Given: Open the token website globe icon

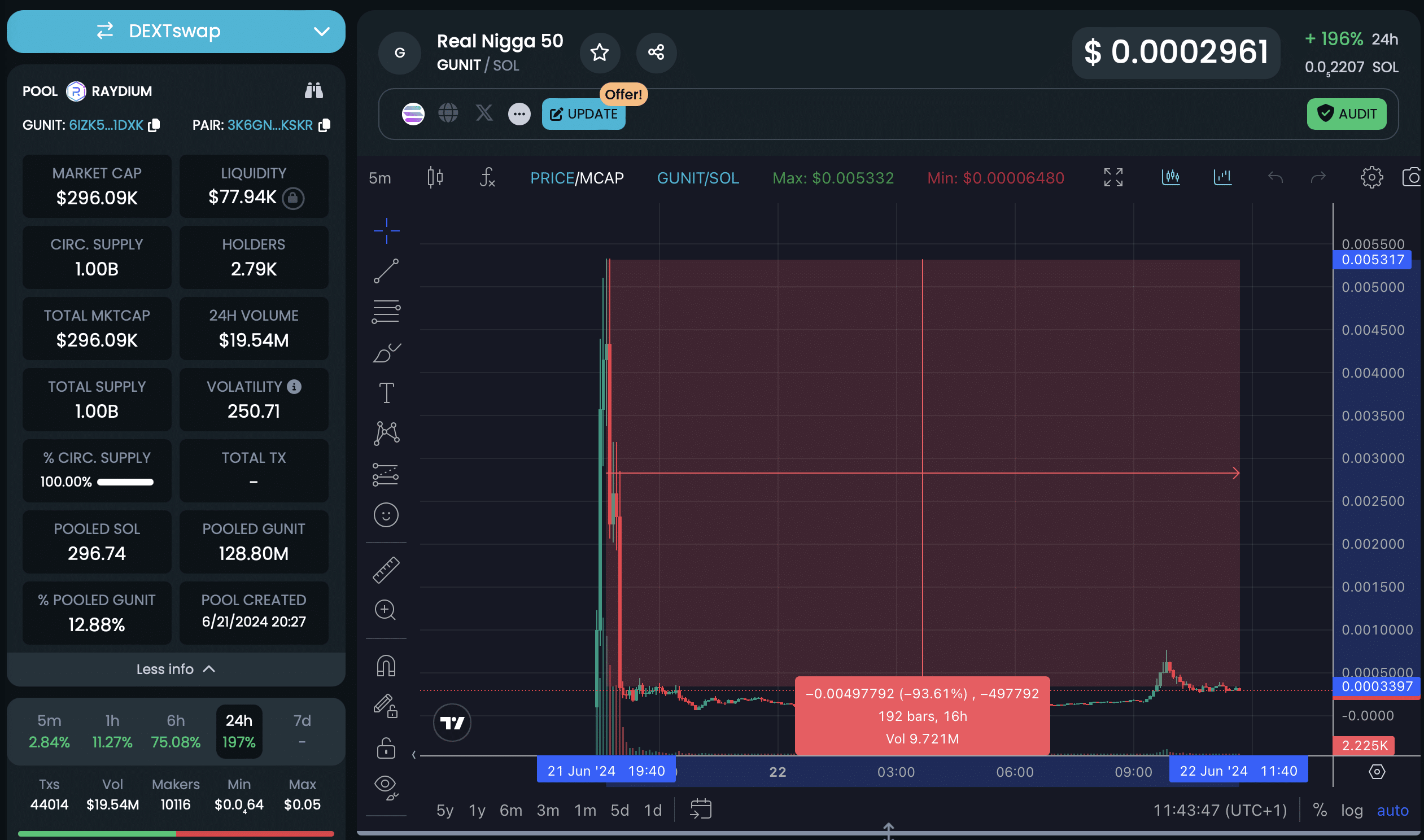Looking at the screenshot, I should 448,113.
